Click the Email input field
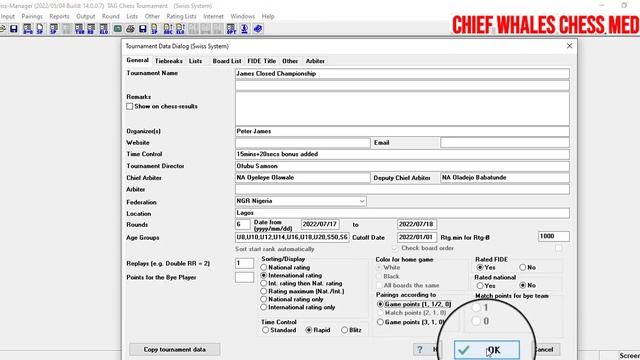640x360 pixels. pos(505,142)
